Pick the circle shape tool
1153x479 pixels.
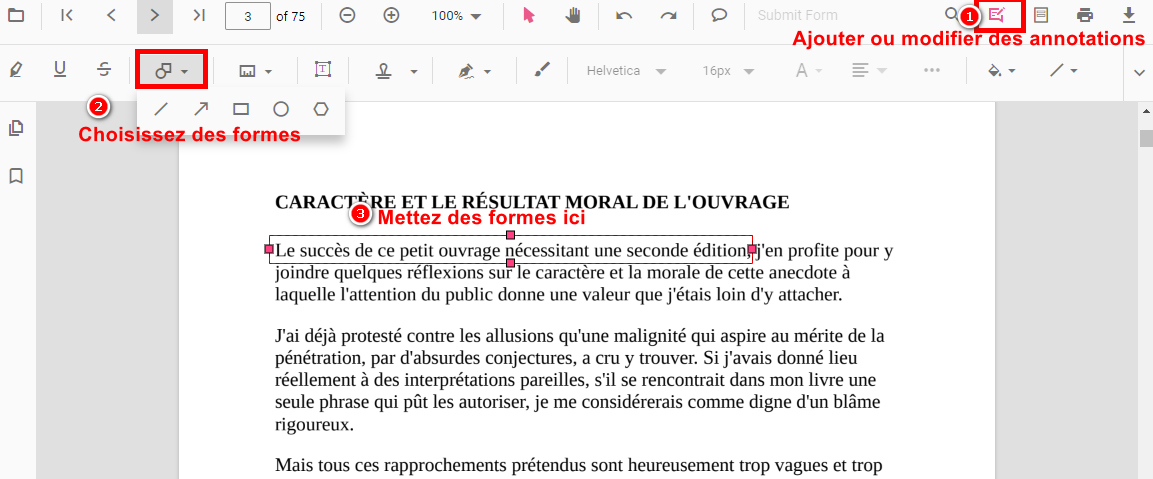coord(281,109)
